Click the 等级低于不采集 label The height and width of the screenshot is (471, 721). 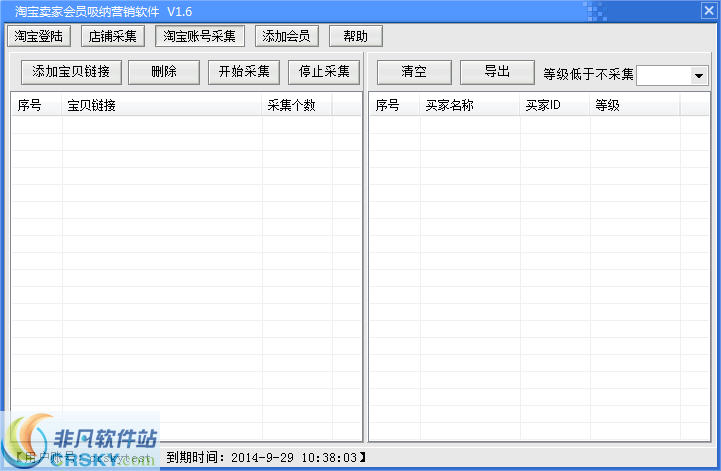[588, 75]
